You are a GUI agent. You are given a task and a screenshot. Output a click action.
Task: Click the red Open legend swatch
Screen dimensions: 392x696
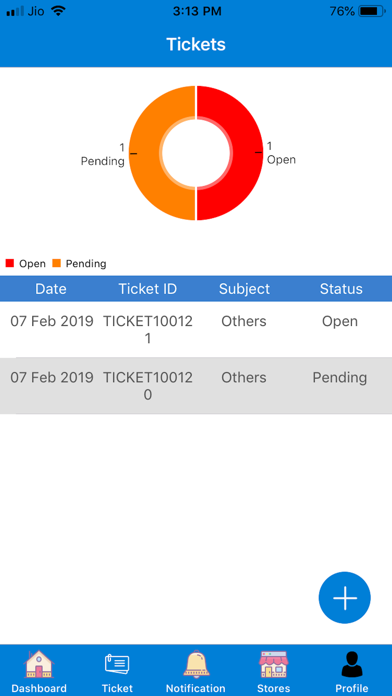pos(10,263)
